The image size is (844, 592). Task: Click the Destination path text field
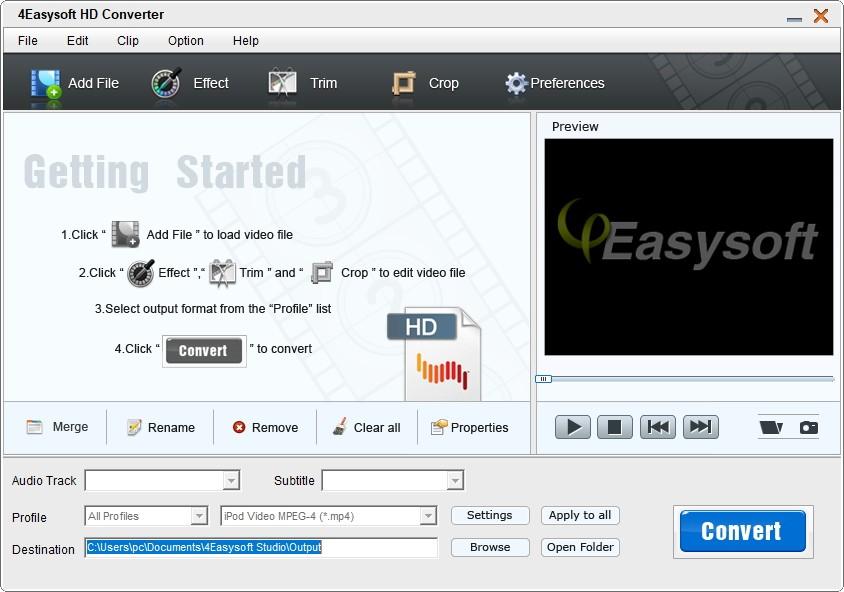(x=261, y=548)
